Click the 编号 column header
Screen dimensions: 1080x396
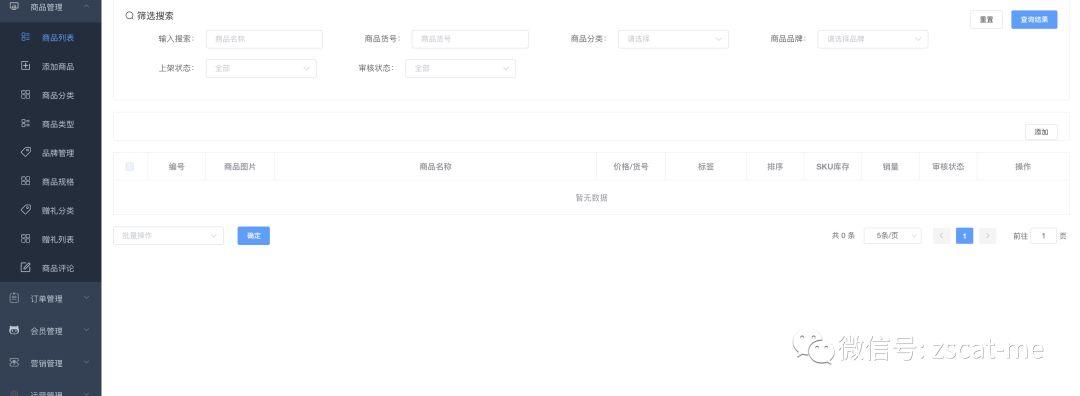(x=176, y=167)
